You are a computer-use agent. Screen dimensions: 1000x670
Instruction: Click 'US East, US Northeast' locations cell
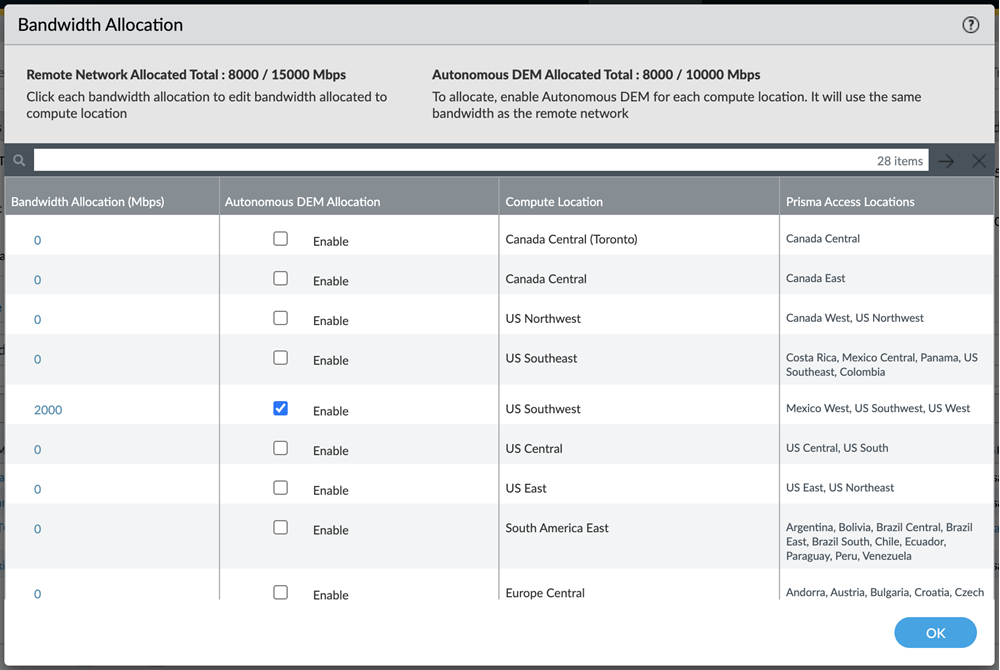point(839,487)
